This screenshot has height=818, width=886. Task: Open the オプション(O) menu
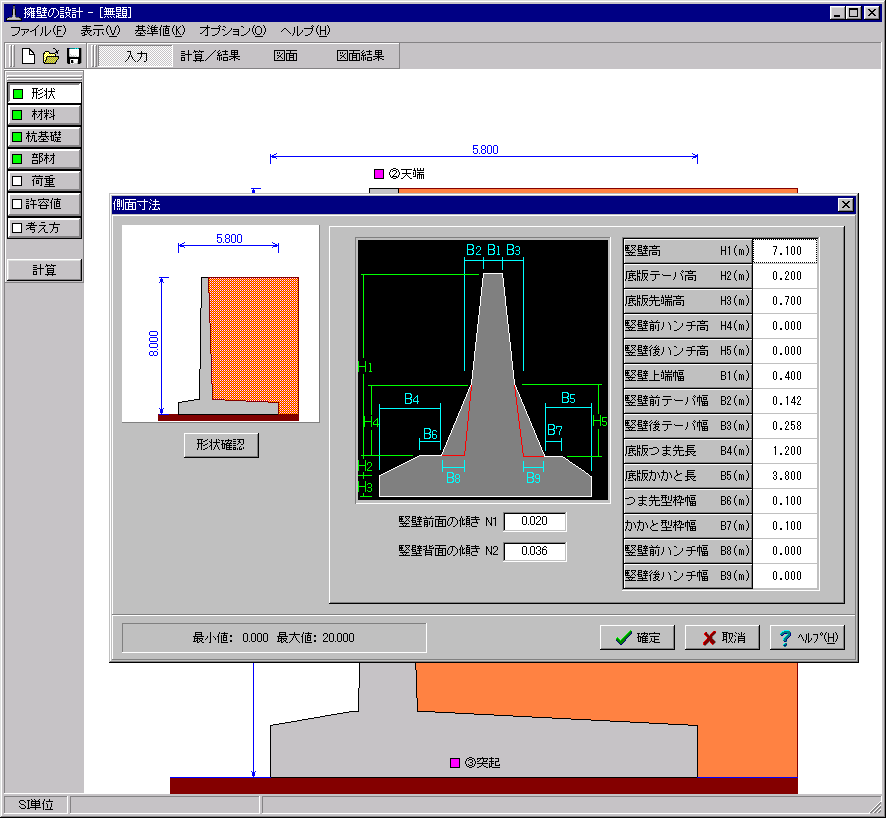click(x=232, y=31)
